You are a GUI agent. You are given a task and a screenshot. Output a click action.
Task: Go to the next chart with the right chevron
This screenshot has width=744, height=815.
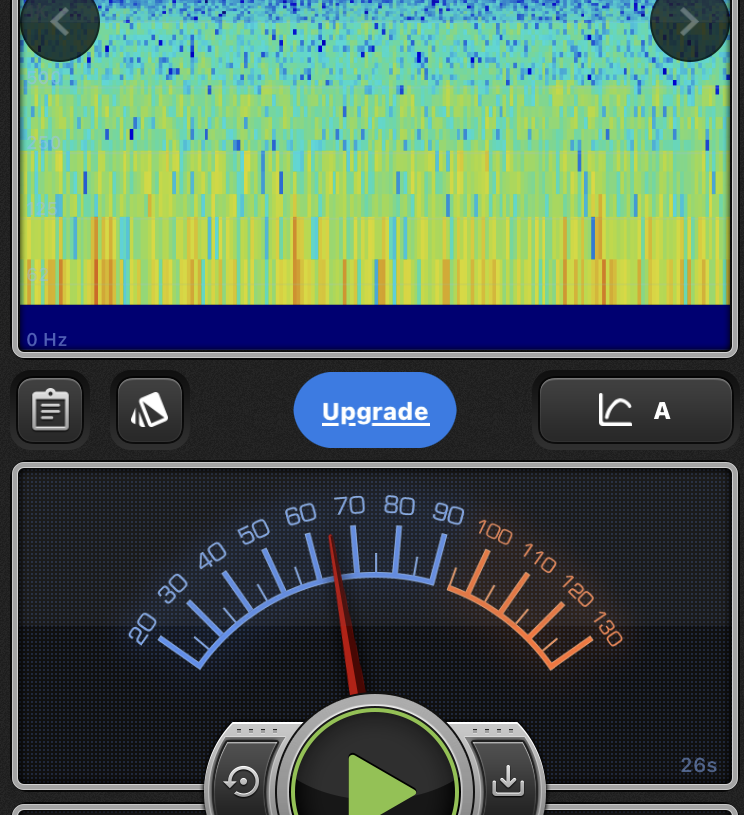click(x=689, y=23)
